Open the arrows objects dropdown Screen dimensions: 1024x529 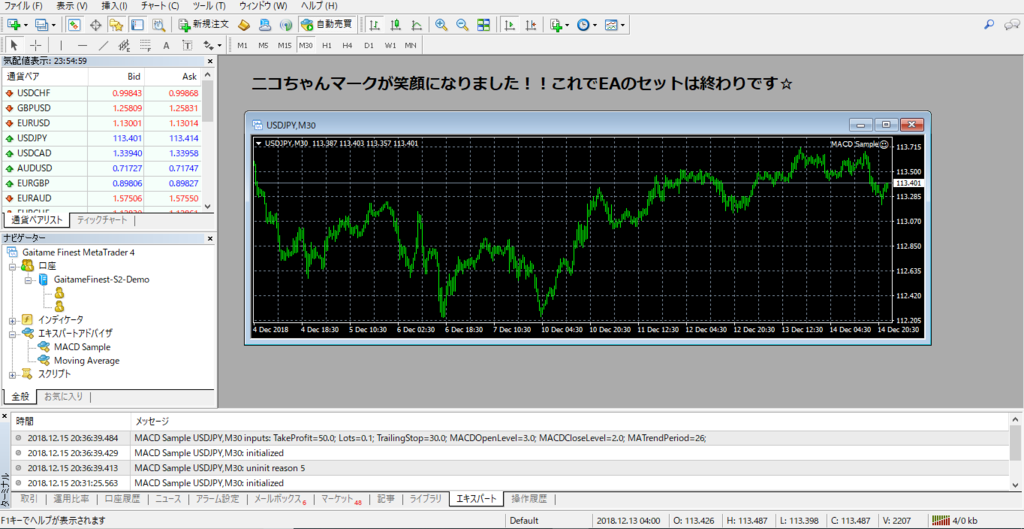[x=212, y=45]
